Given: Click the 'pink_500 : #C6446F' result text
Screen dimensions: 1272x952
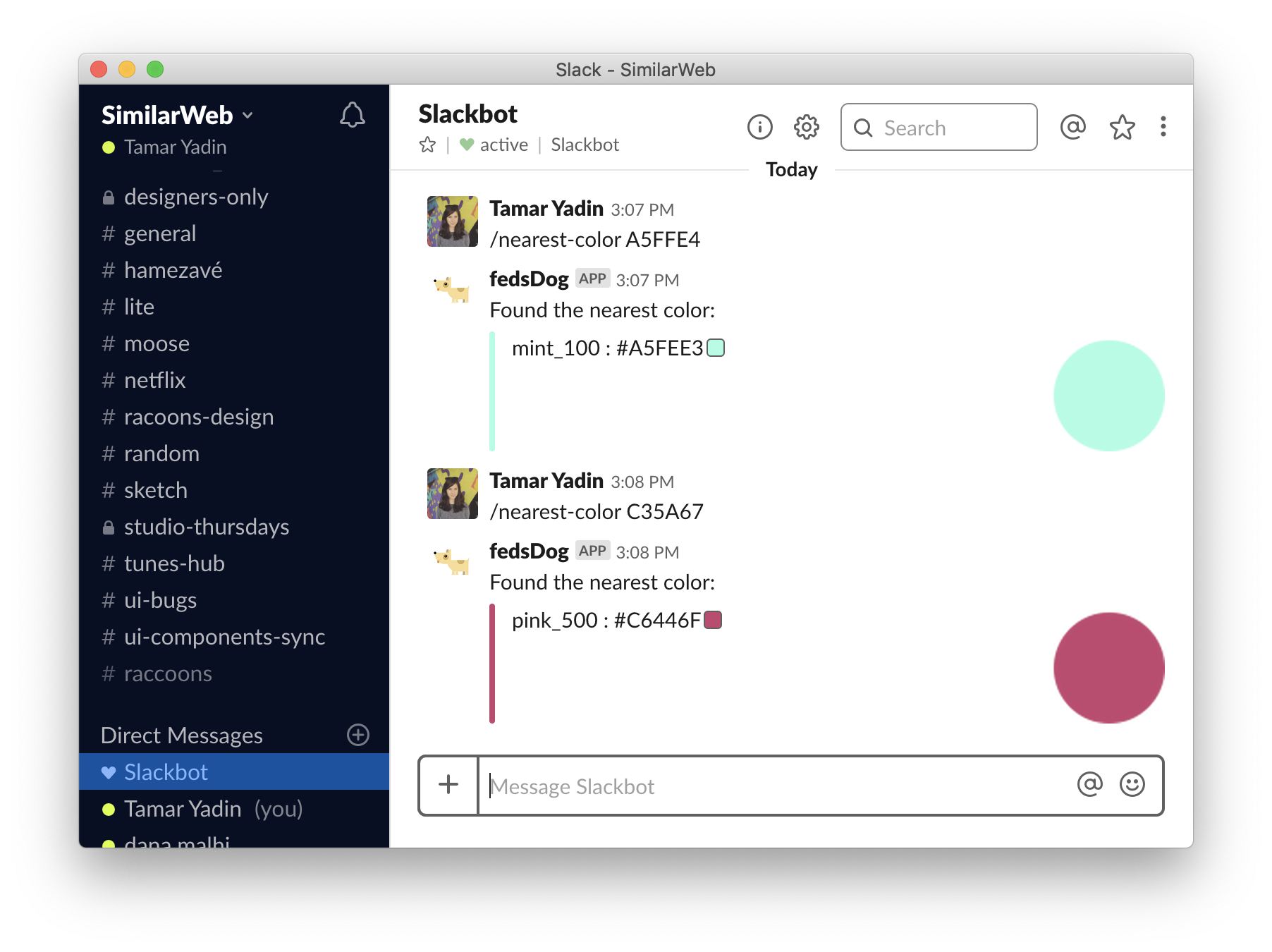Looking at the screenshot, I should coord(606,621).
